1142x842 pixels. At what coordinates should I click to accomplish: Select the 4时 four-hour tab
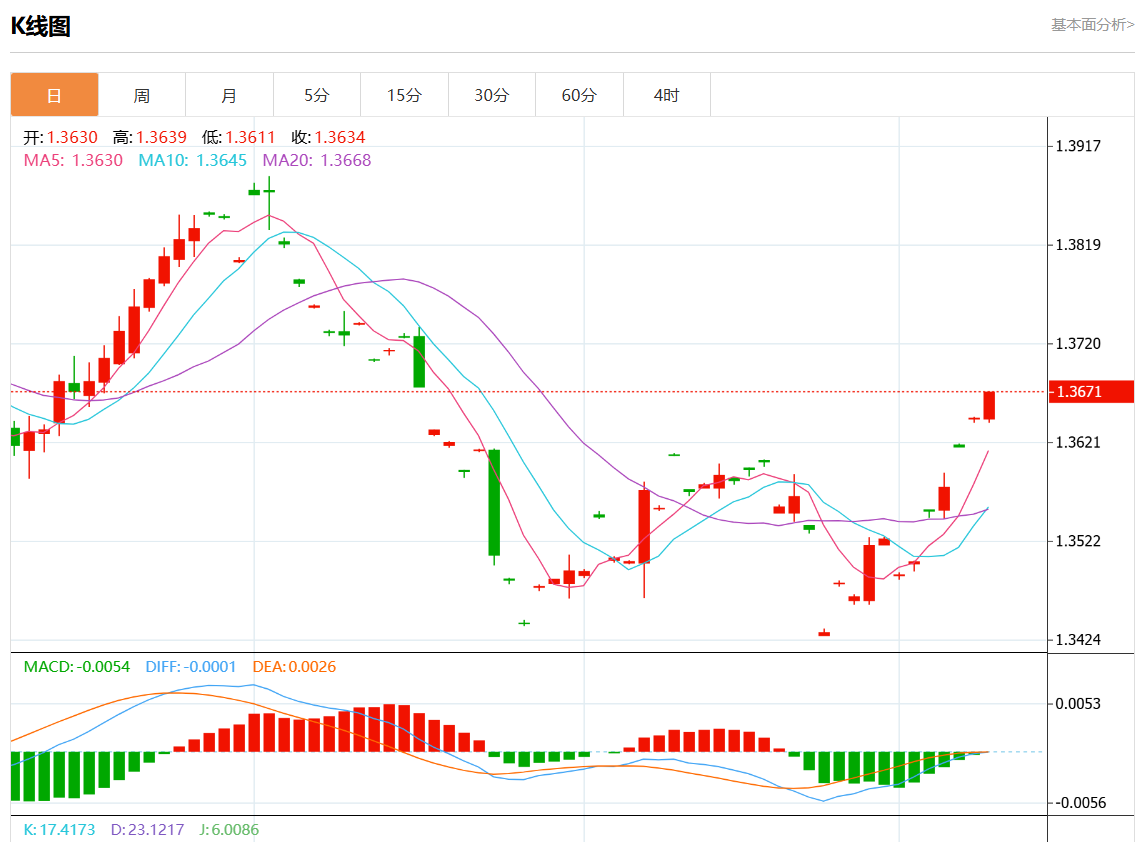666,95
